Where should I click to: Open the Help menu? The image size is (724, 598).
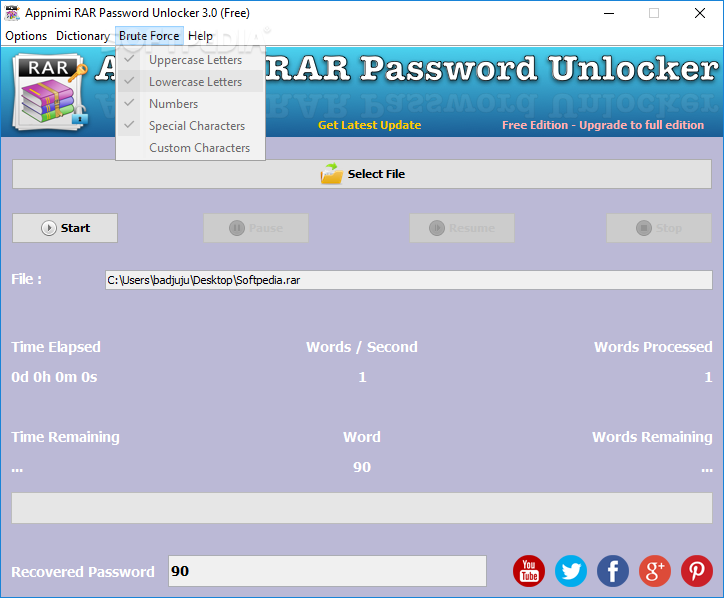point(200,36)
